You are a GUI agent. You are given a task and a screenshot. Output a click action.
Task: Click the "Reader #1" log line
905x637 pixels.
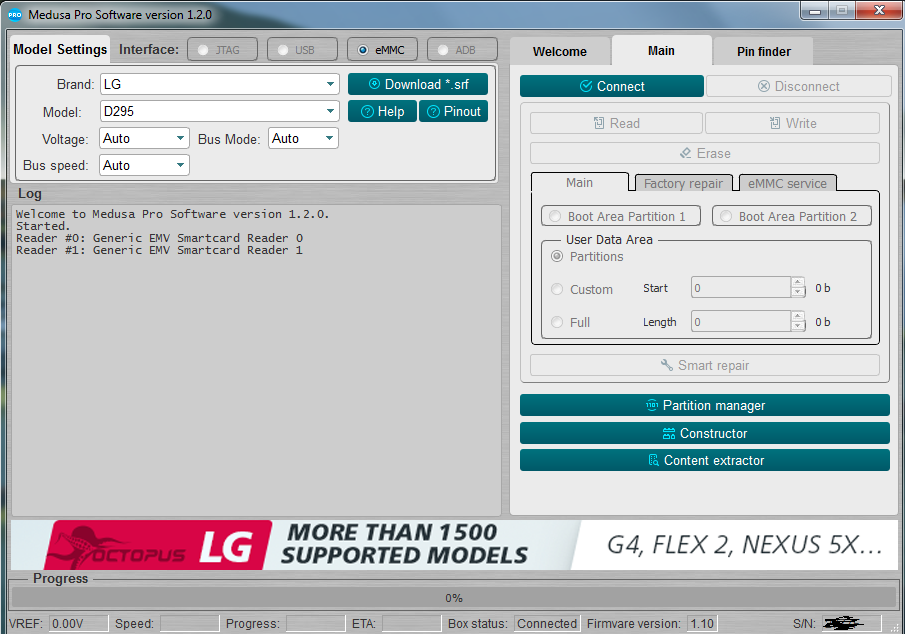click(x=159, y=250)
